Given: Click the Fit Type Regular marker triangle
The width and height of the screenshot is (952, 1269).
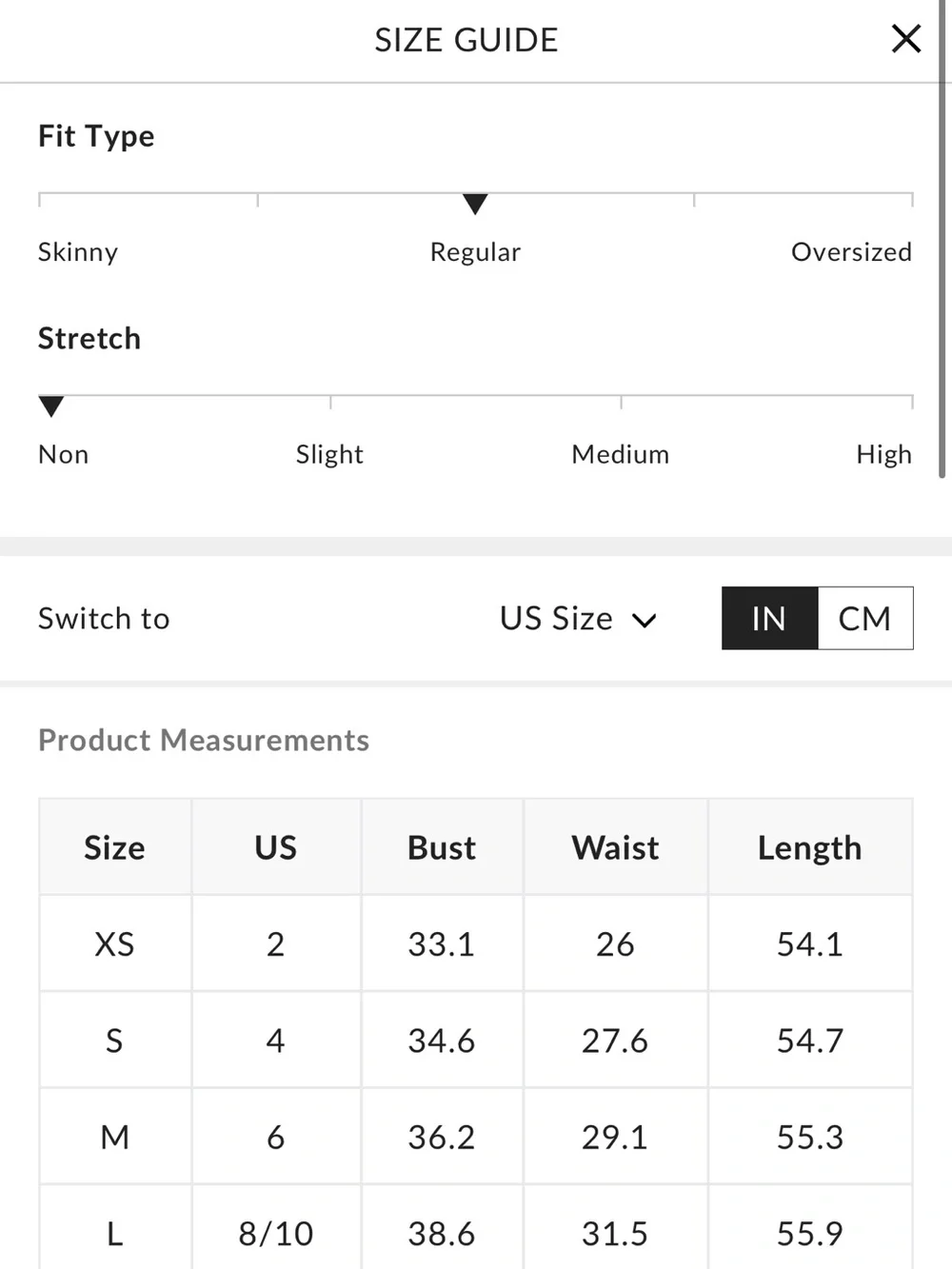Looking at the screenshot, I should (x=475, y=204).
